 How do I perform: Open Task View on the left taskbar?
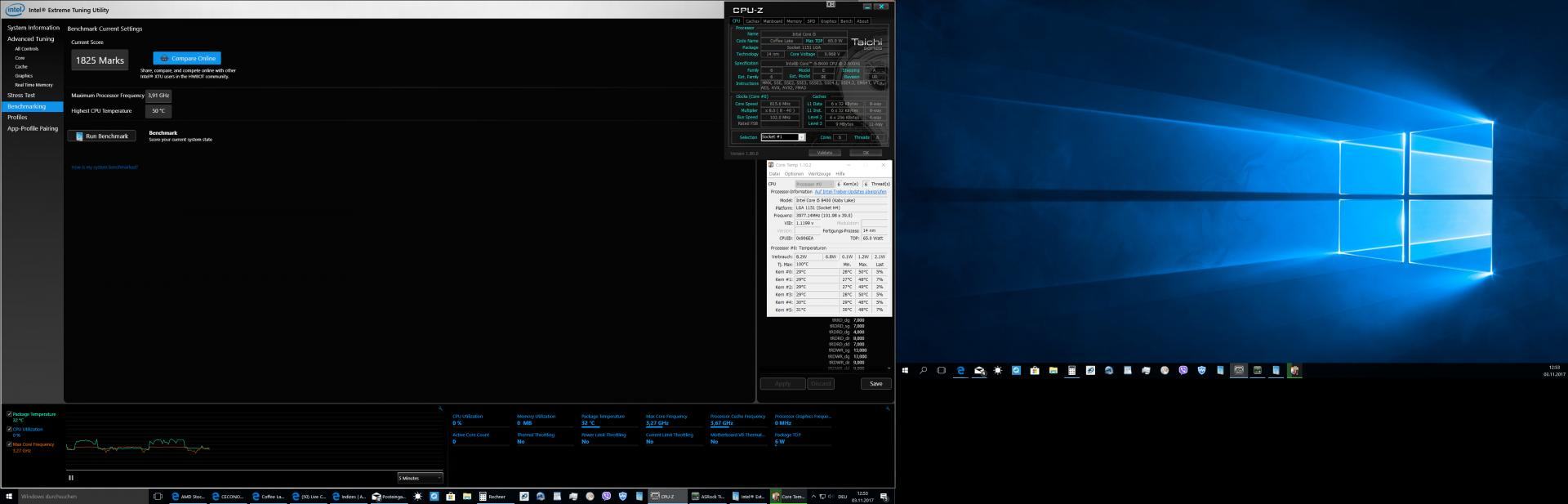(x=158, y=496)
